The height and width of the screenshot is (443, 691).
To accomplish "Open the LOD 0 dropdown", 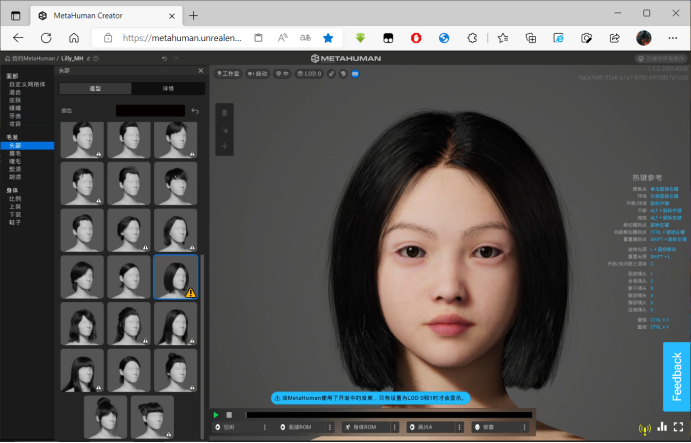I will pyautogui.click(x=309, y=74).
